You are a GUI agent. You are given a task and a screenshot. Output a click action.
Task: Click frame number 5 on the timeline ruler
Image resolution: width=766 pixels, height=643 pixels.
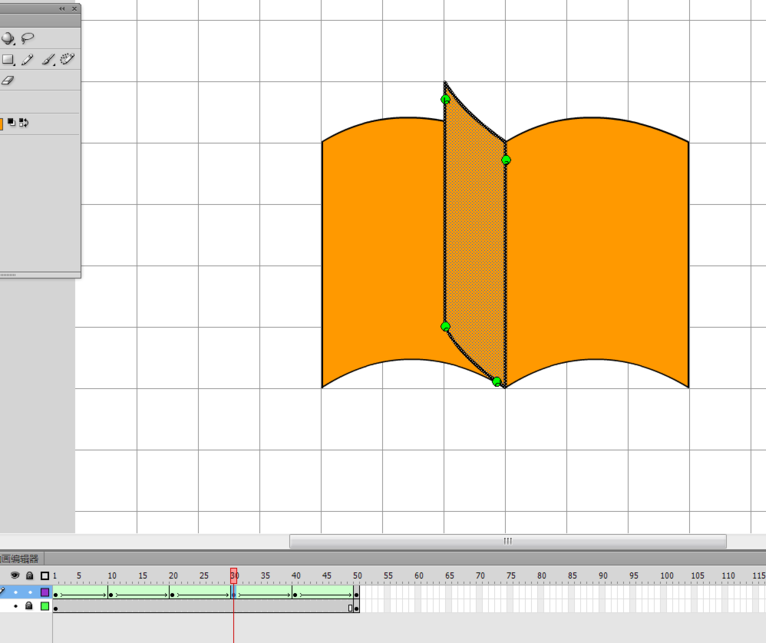[x=79, y=576]
